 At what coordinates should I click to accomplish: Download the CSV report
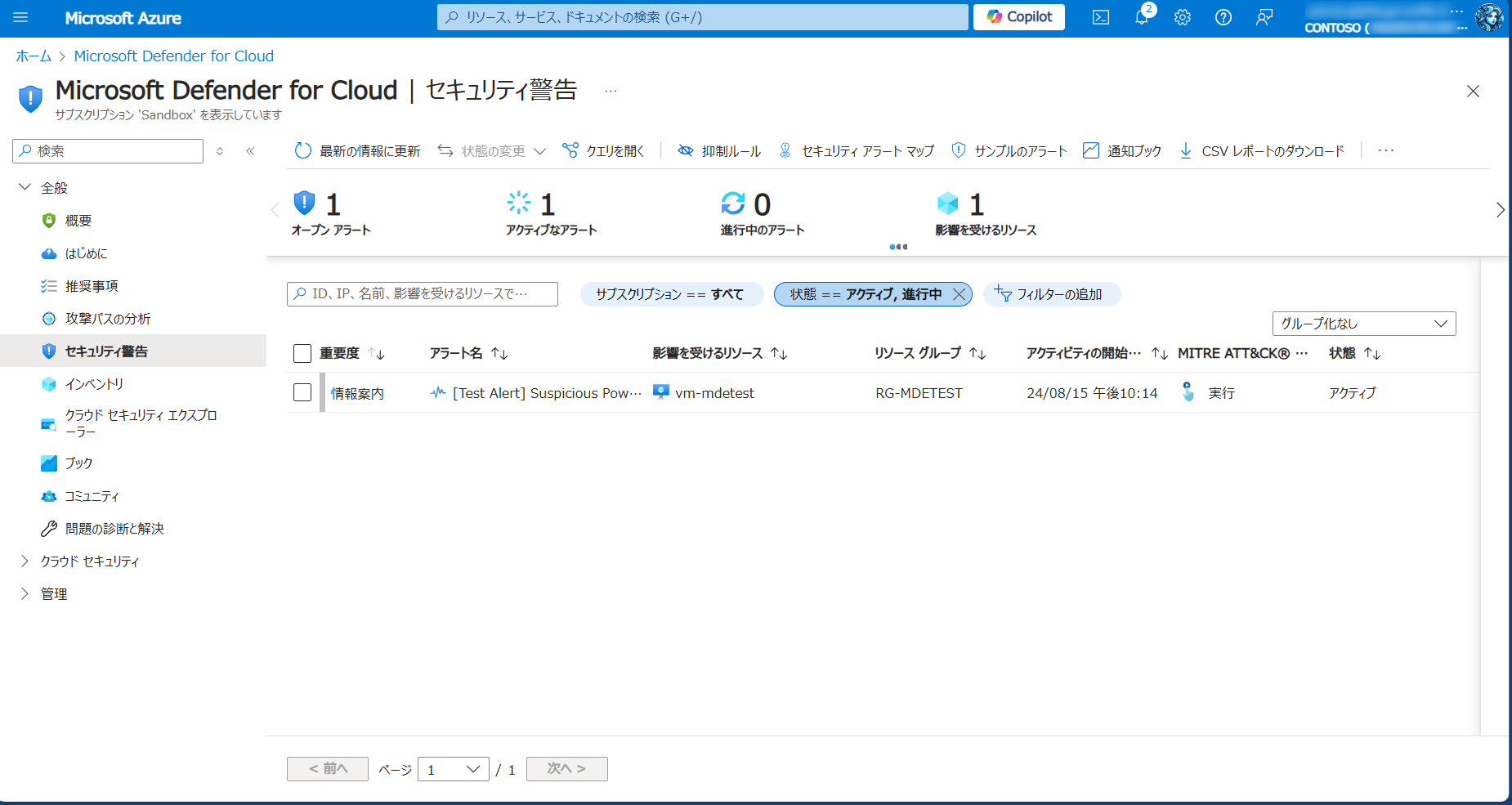(1262, 151)
